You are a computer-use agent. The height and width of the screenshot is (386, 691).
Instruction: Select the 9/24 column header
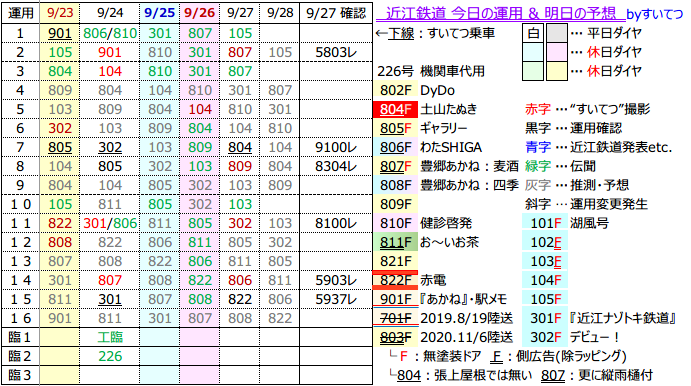pyautogui.click(x=110, y=13)
